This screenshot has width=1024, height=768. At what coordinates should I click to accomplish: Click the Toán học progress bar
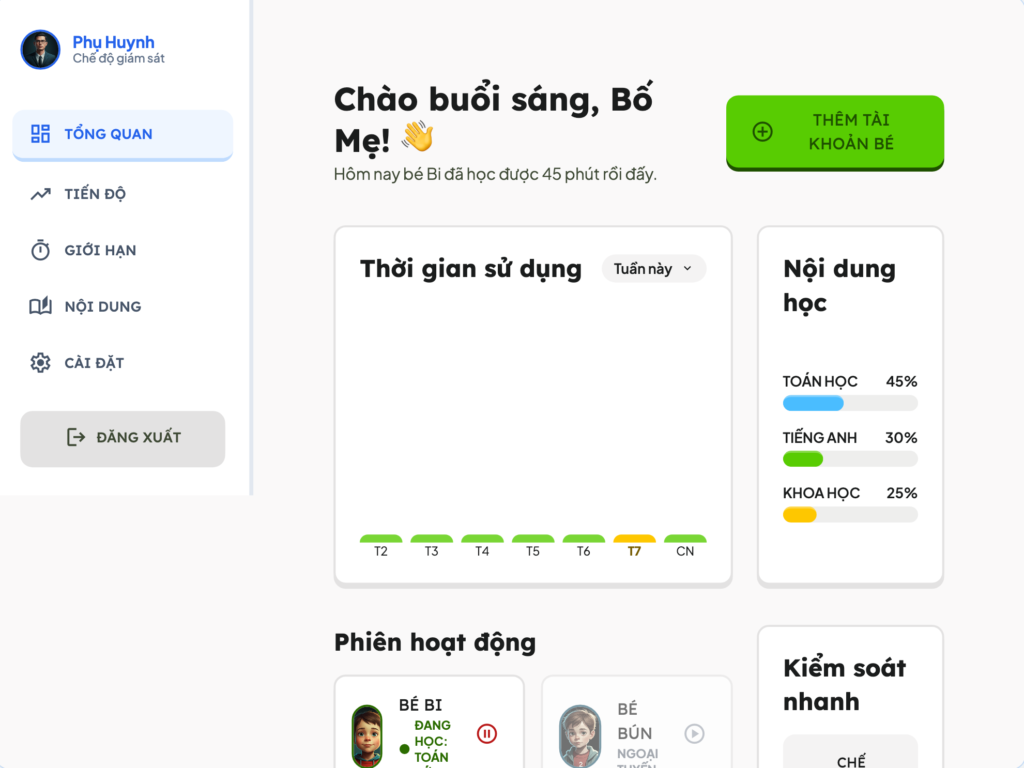pos(850,403)
